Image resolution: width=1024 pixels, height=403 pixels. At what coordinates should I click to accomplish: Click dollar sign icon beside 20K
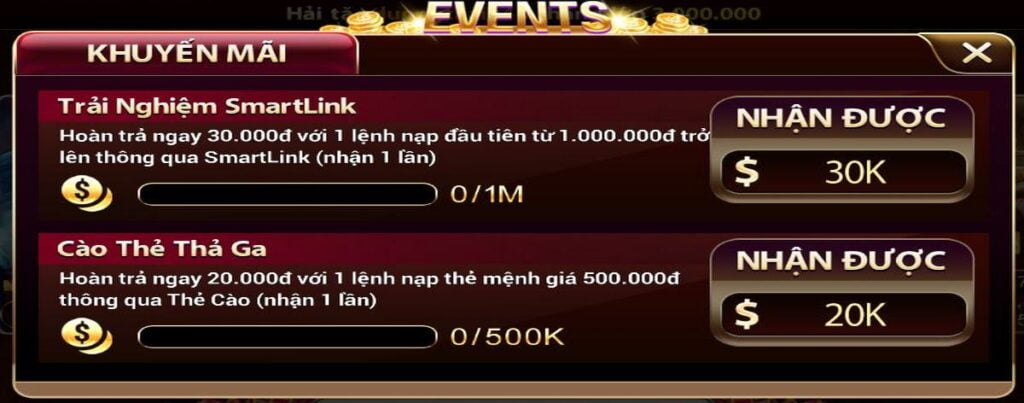coord(746,315)
